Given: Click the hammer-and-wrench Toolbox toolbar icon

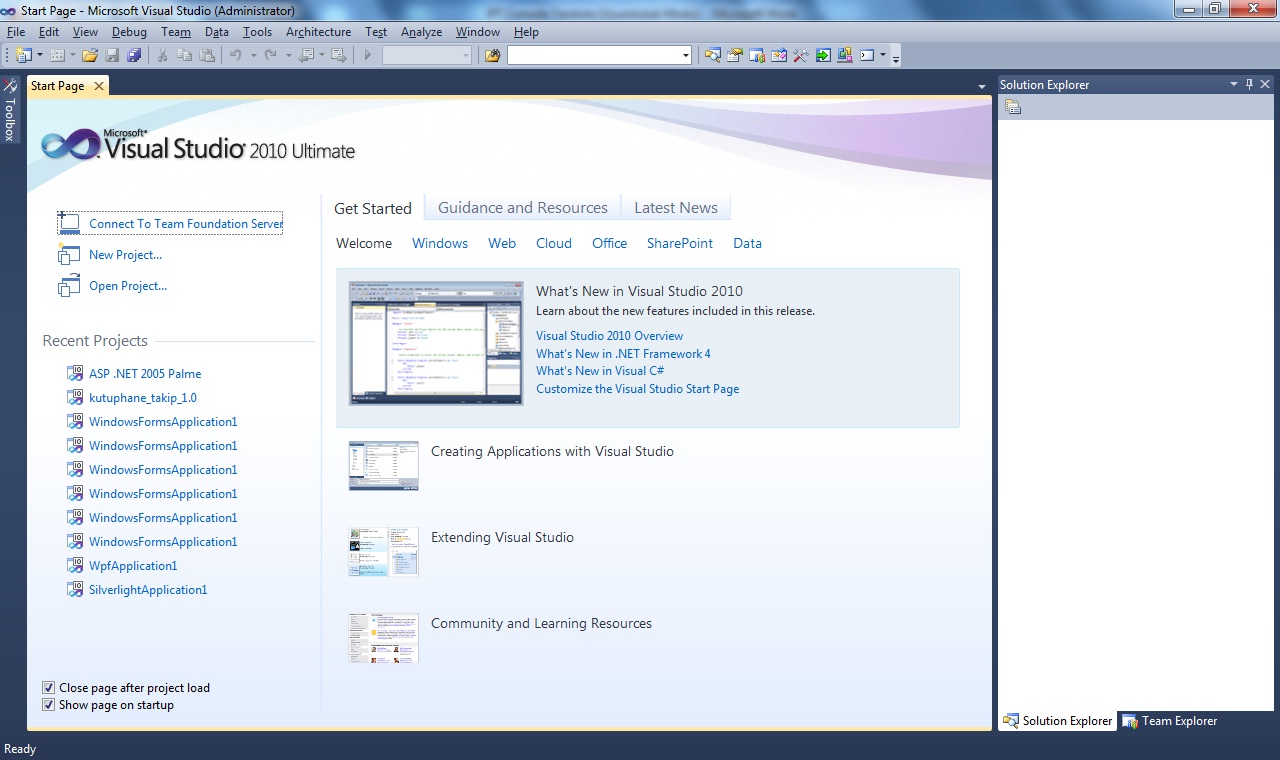Looking at the screenshot, I should (801, 56).
